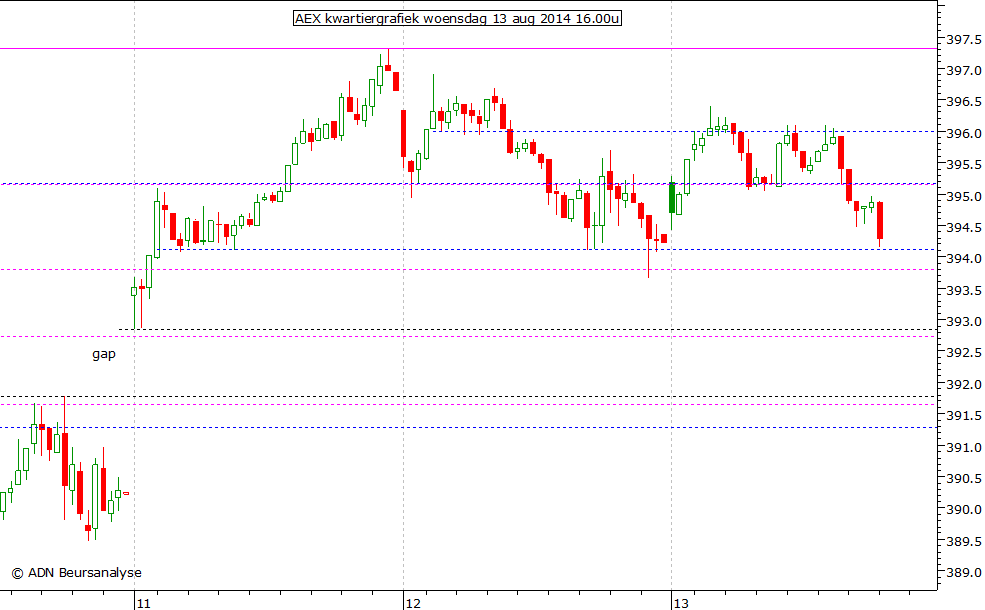This screenshot has width=985, height=610.
Task: Select the '11' date label on time axis
Action: point(143,604)
